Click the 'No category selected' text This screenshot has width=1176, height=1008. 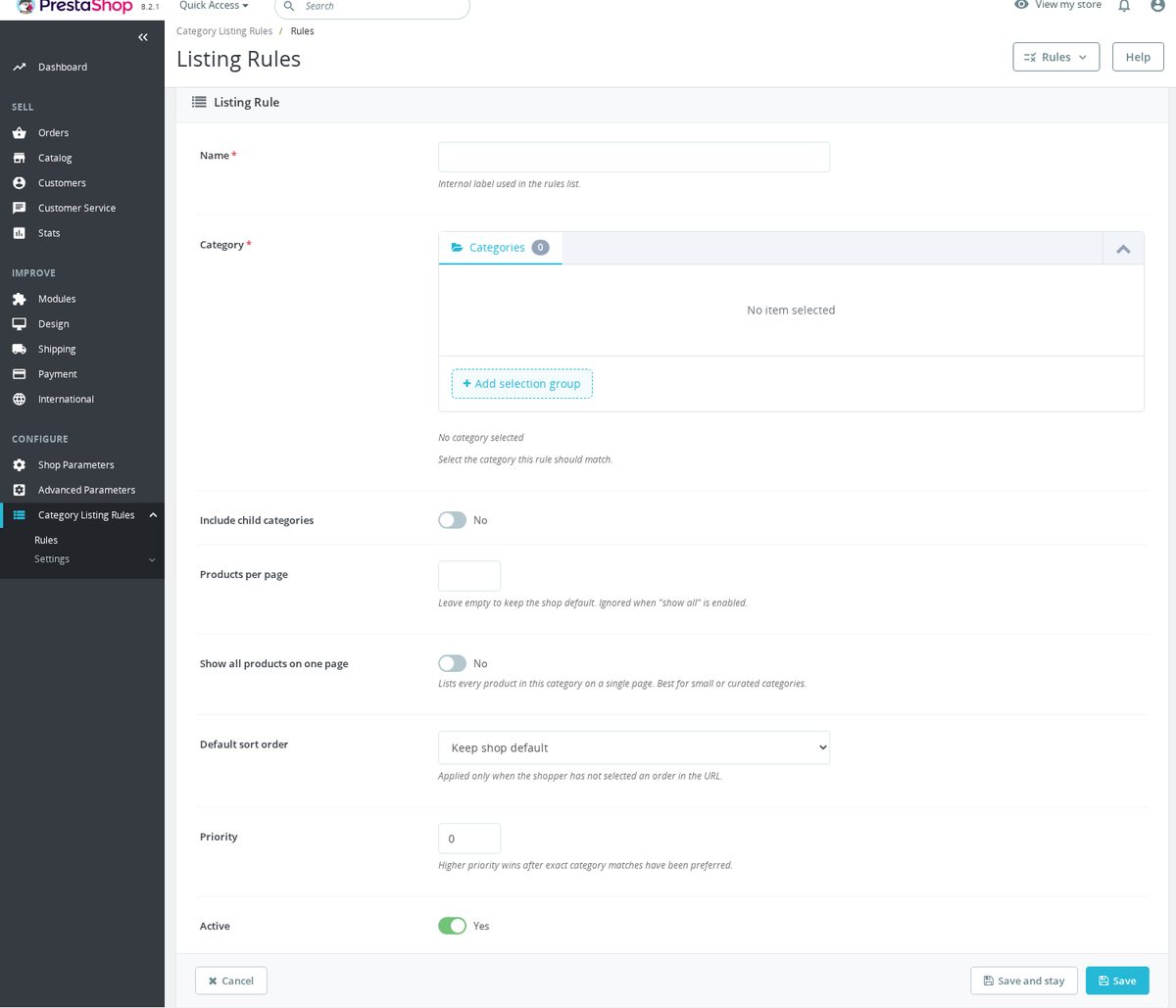481,438
